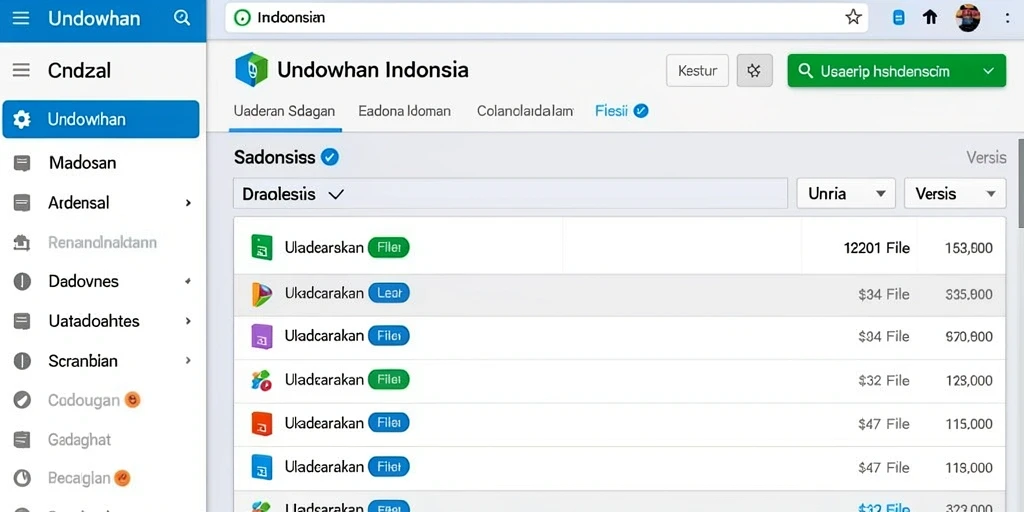1024x512 pixels.
Task: Click the 970,800 value
Action: (968, 337)
